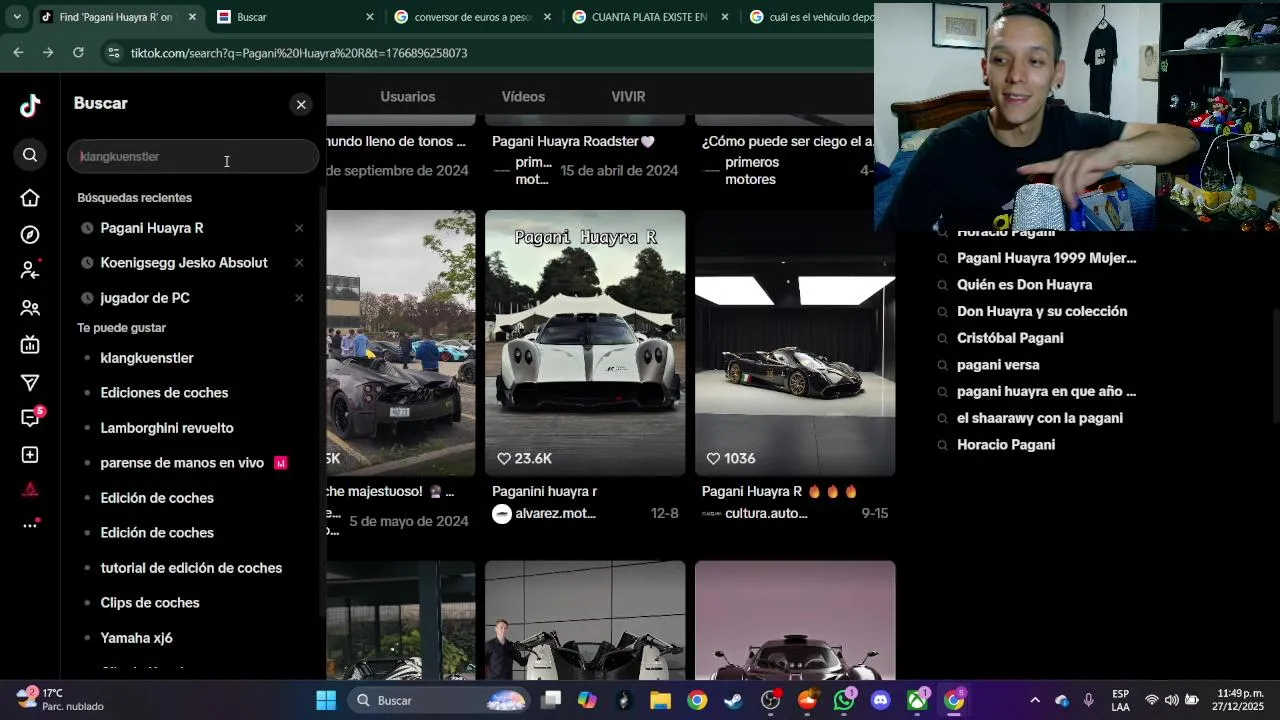Click the heart icon showing 1036 likes
Viewport: 1280px width, 720px height.
[713, 458]
